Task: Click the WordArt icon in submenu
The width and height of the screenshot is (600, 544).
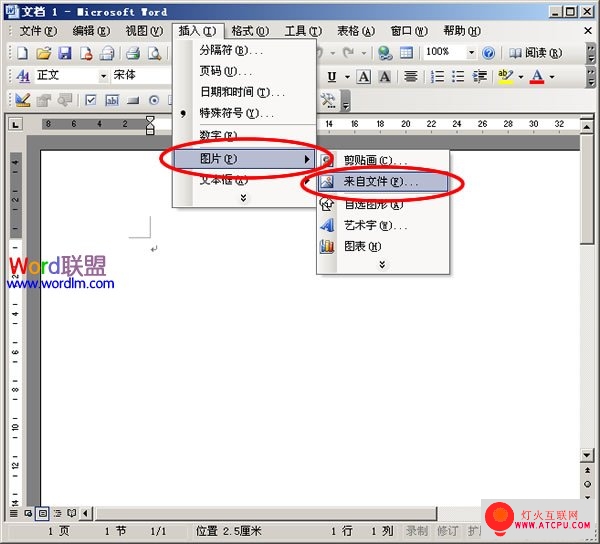Action: pos(327,225)
